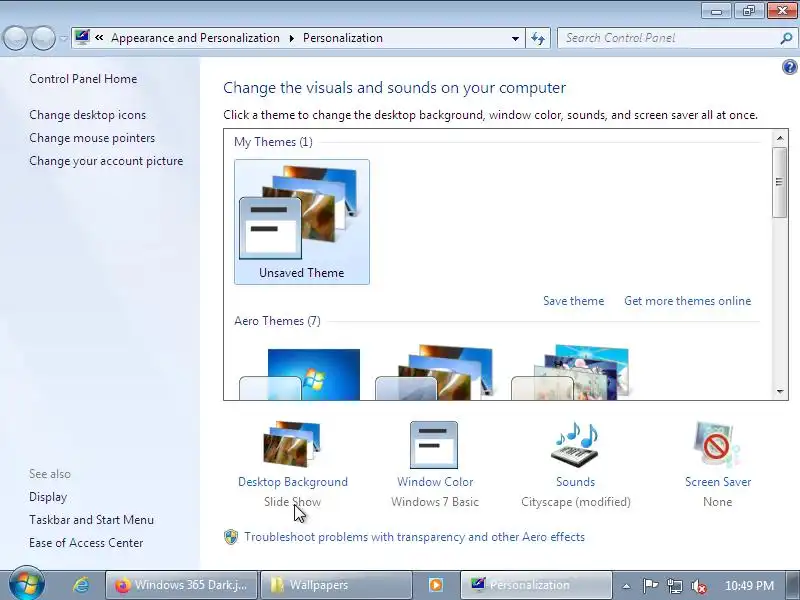800x600 pixels.
Task: Click the Forward navigation button
Action: (x=43, y=38)
